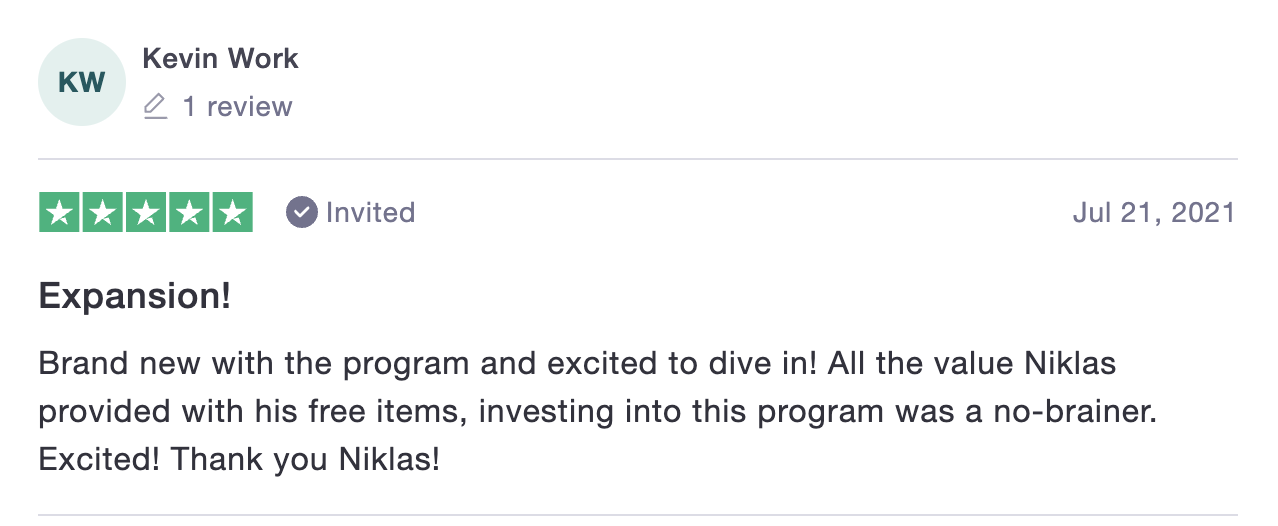Open the "Expansion!" review title
The image size is (1278, 526).
click(x=135, y=297)
